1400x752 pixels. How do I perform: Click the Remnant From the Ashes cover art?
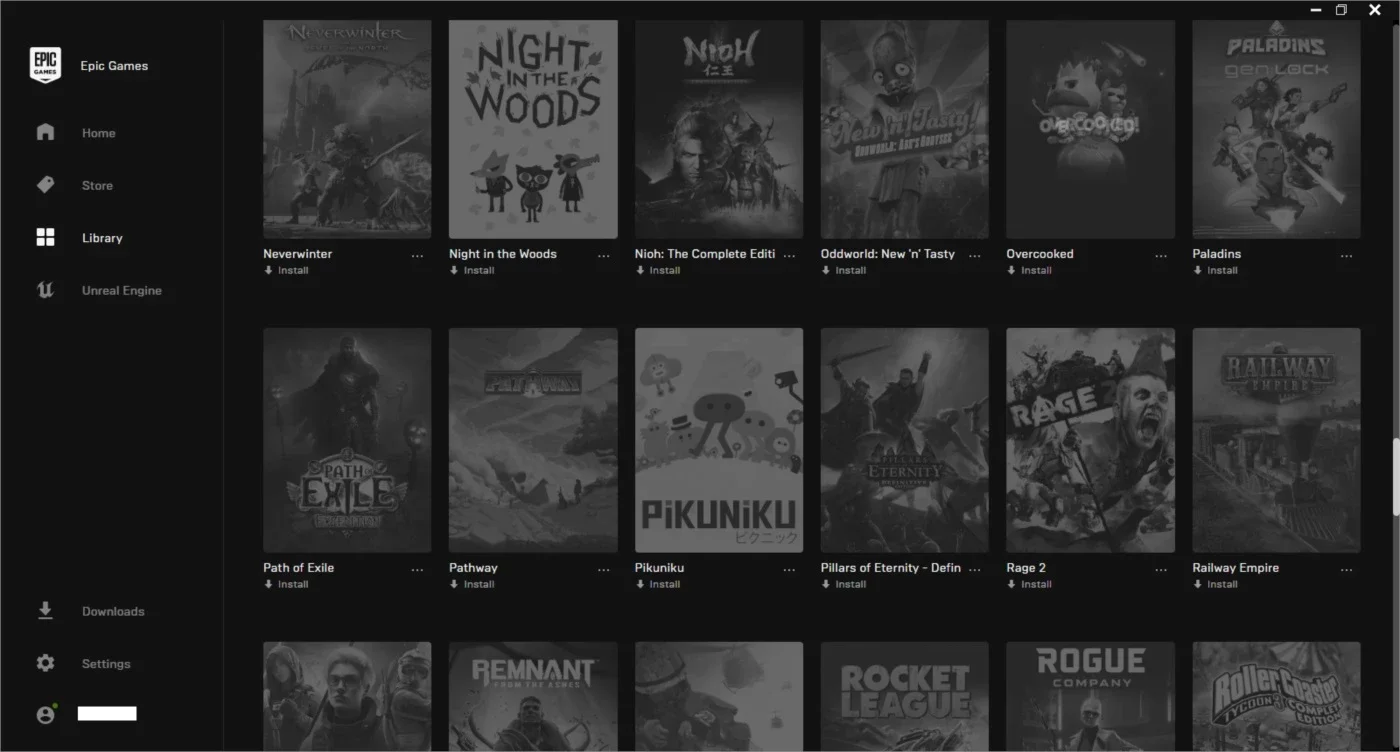(x=533, y=697)
